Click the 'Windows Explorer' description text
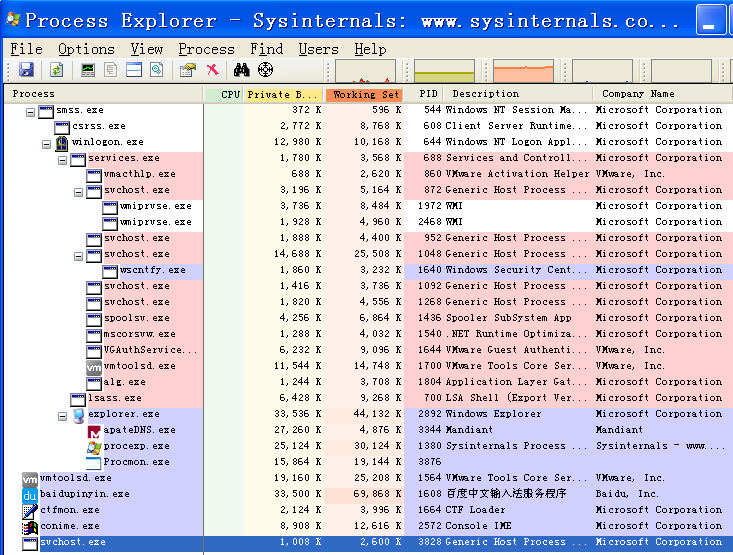 (x=493, y=414)
